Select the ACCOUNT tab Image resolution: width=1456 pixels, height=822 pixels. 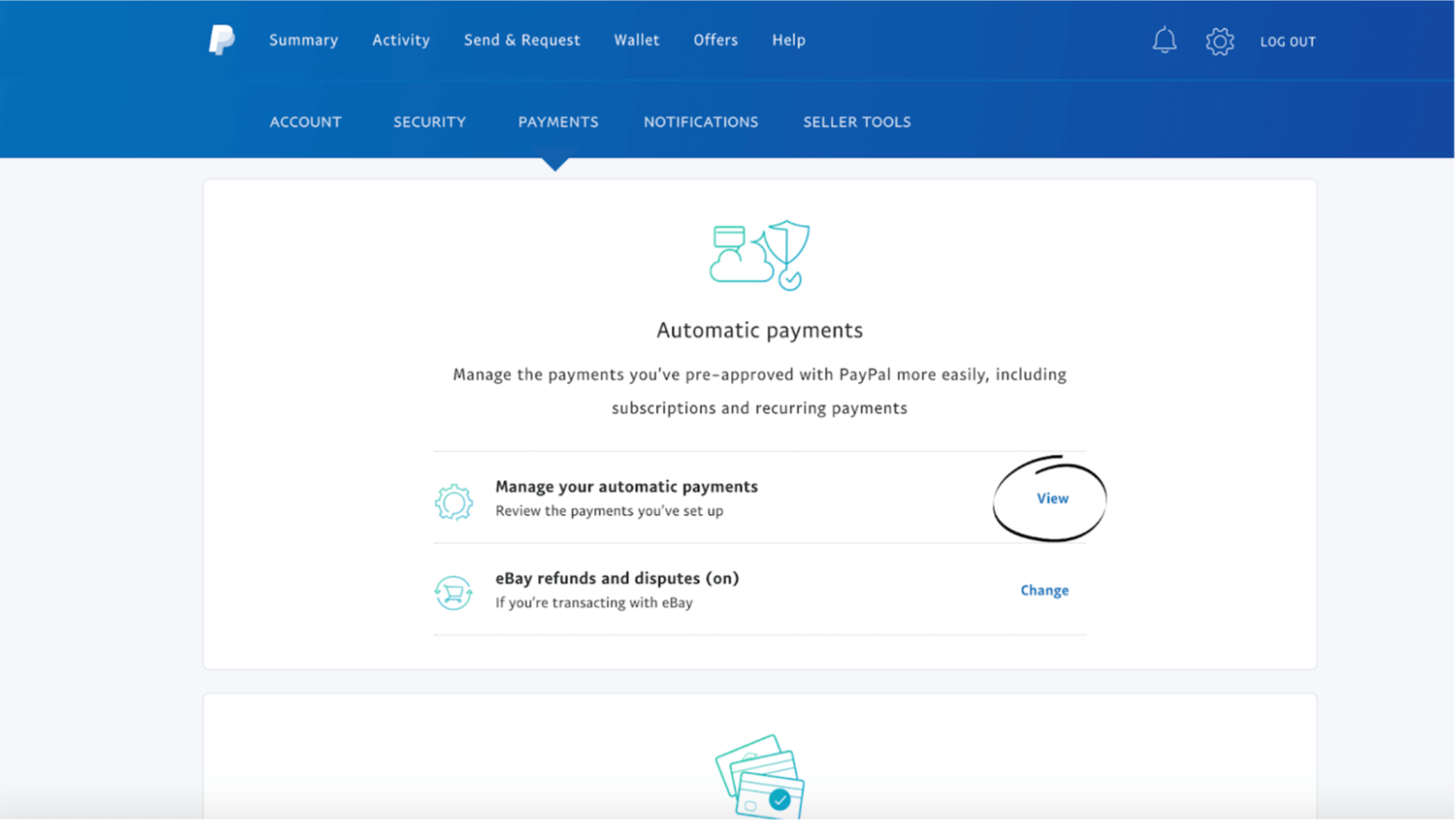click(306, 121)
